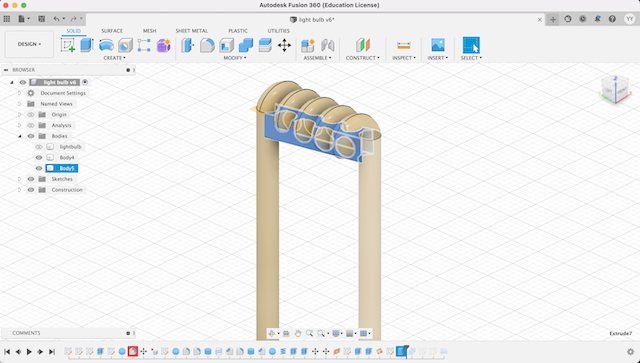The image size is (640, 363).
Task: Switch to the MESH tab
Action: pyautogui.click(x=149, y=31)
